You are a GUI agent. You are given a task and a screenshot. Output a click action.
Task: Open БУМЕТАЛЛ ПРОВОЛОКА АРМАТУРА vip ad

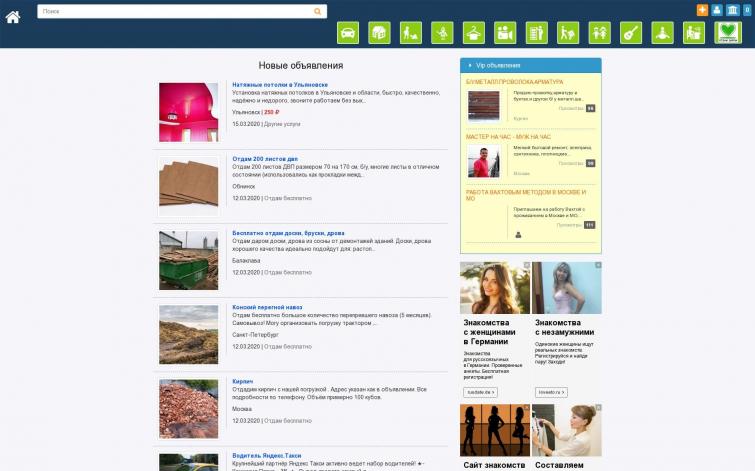click(514, 82)
